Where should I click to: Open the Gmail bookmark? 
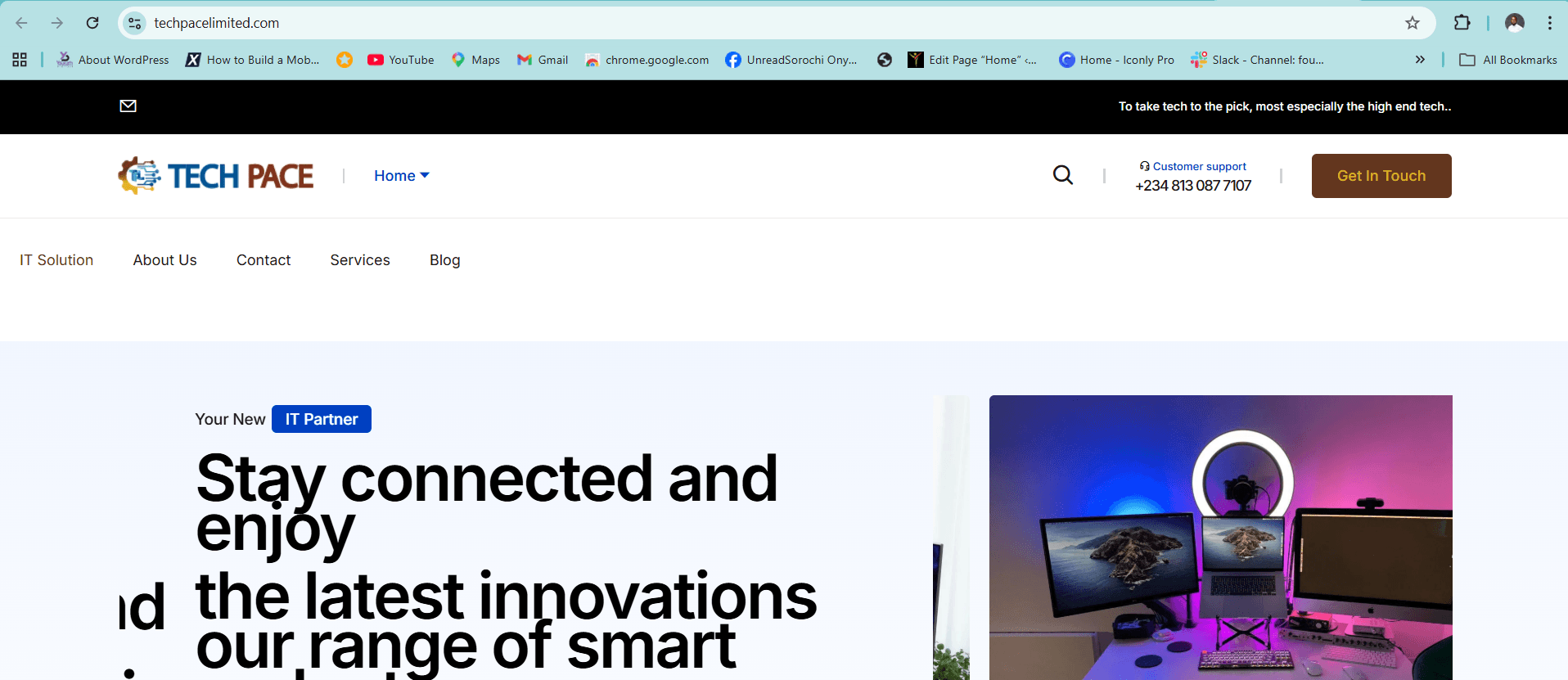point(543,60)
